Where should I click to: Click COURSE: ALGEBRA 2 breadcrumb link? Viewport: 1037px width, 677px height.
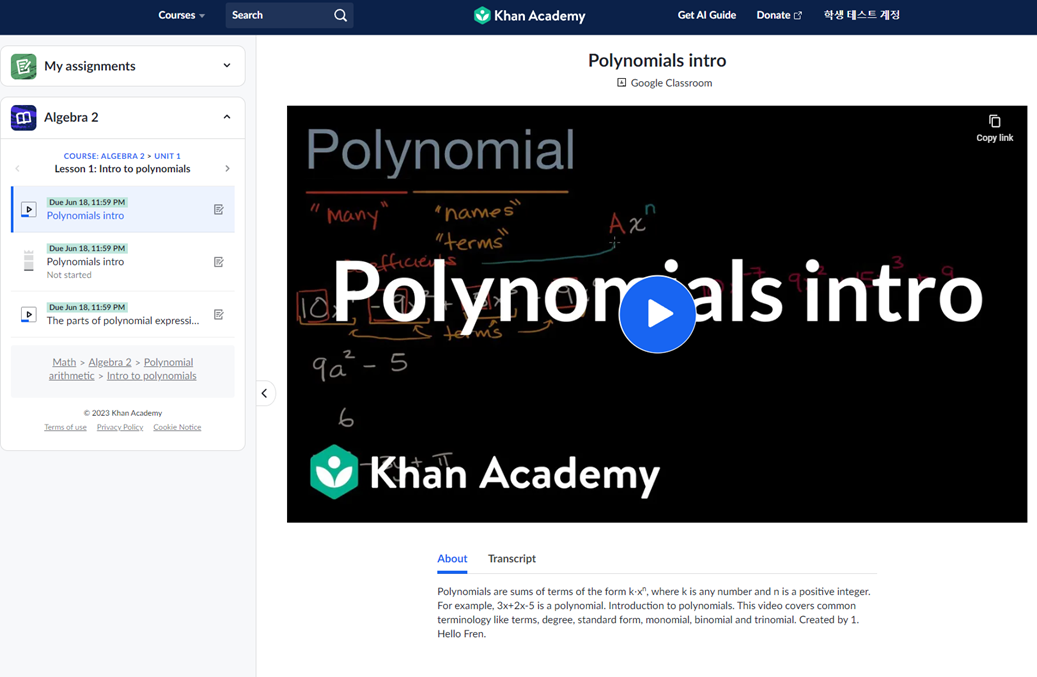click(x=104, y=156)
